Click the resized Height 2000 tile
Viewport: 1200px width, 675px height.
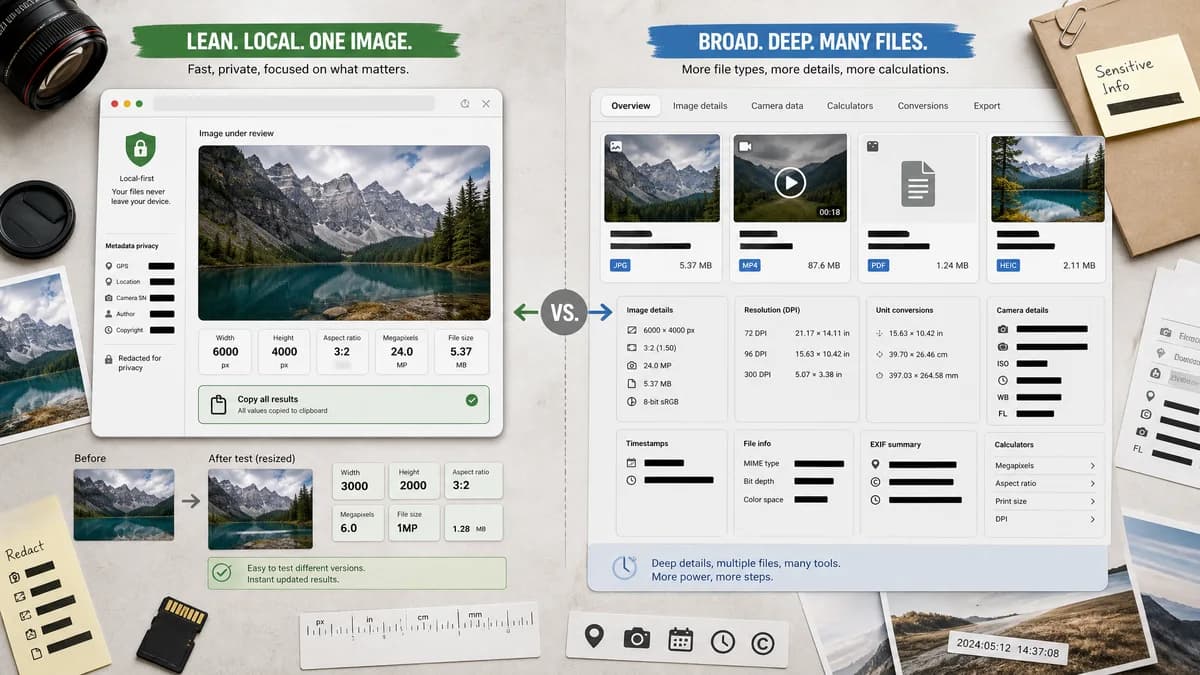tap(413, 480)
